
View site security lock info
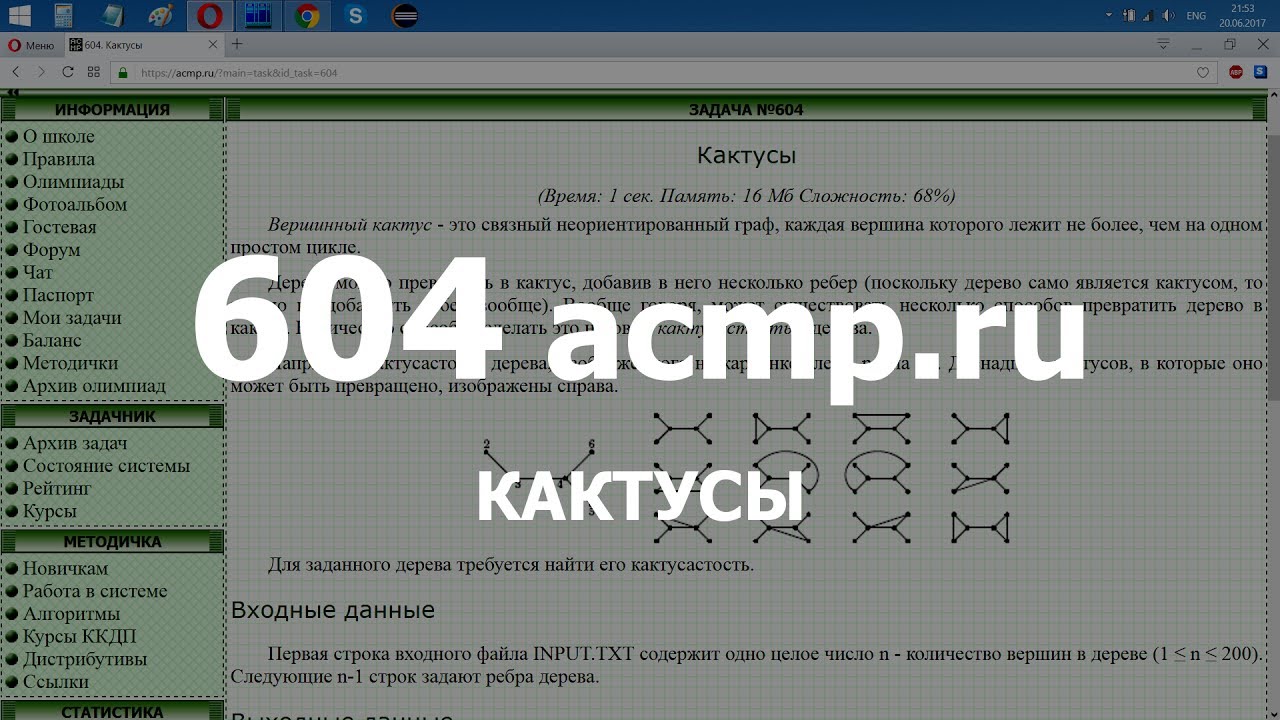coord(124,72)
